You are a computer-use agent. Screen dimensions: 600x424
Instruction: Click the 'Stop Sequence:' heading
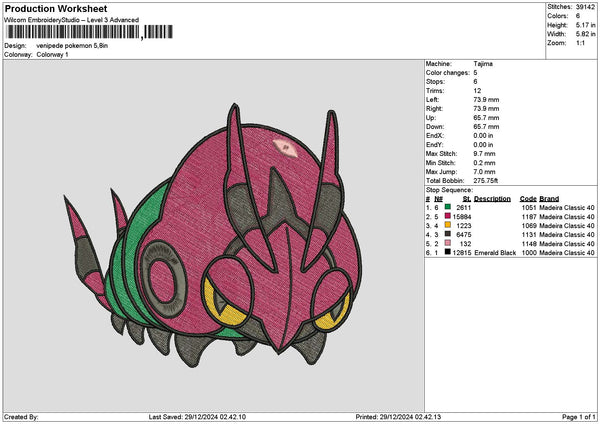click(x=449, y=190)
